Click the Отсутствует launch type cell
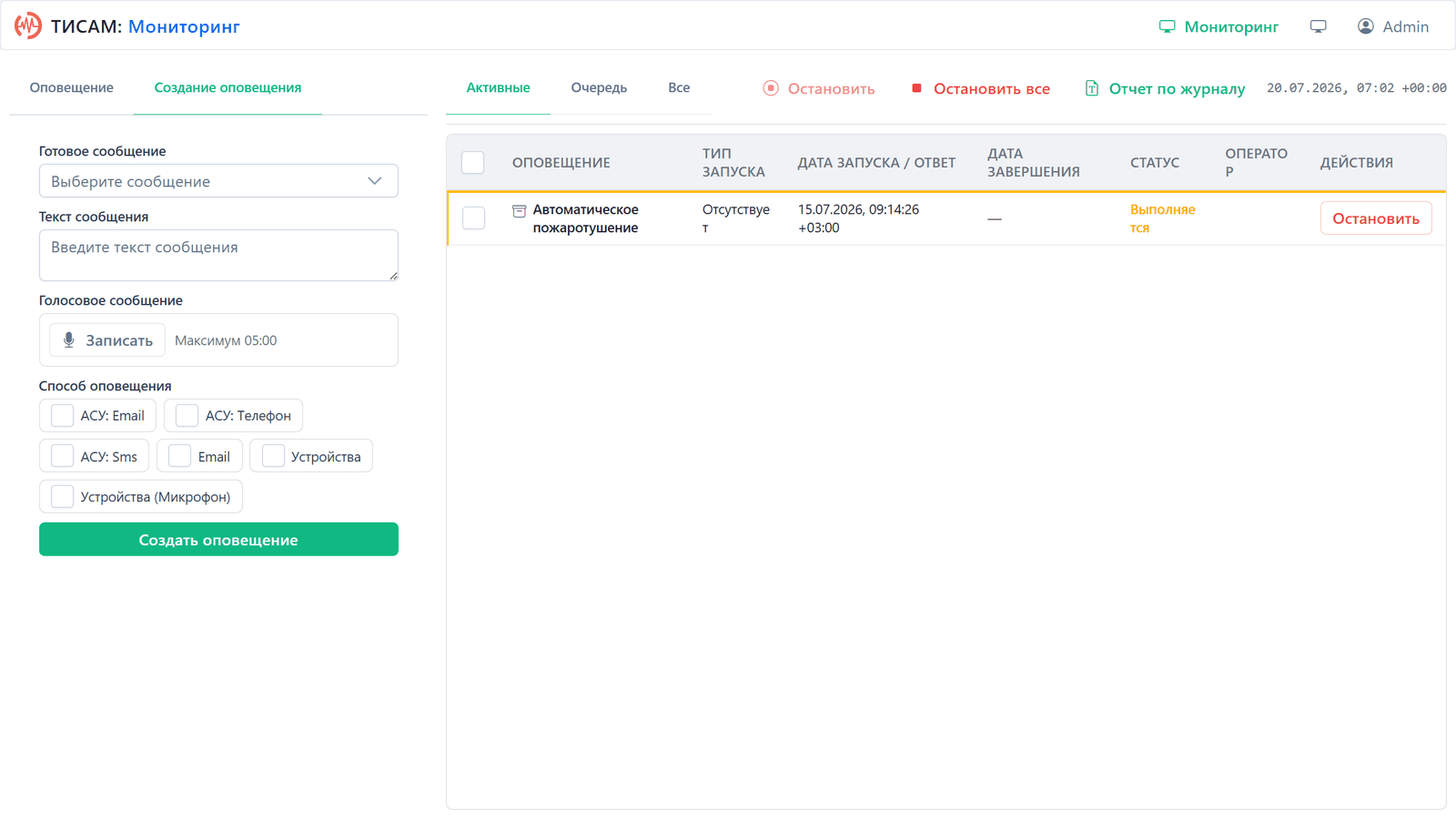 (736, 218)
